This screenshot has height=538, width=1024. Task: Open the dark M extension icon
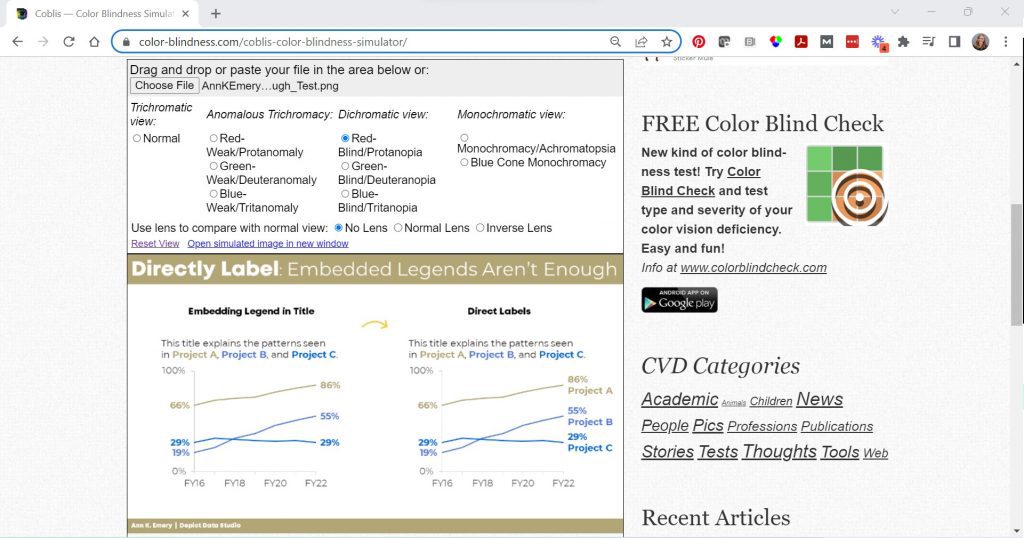[x=826, y=42]
